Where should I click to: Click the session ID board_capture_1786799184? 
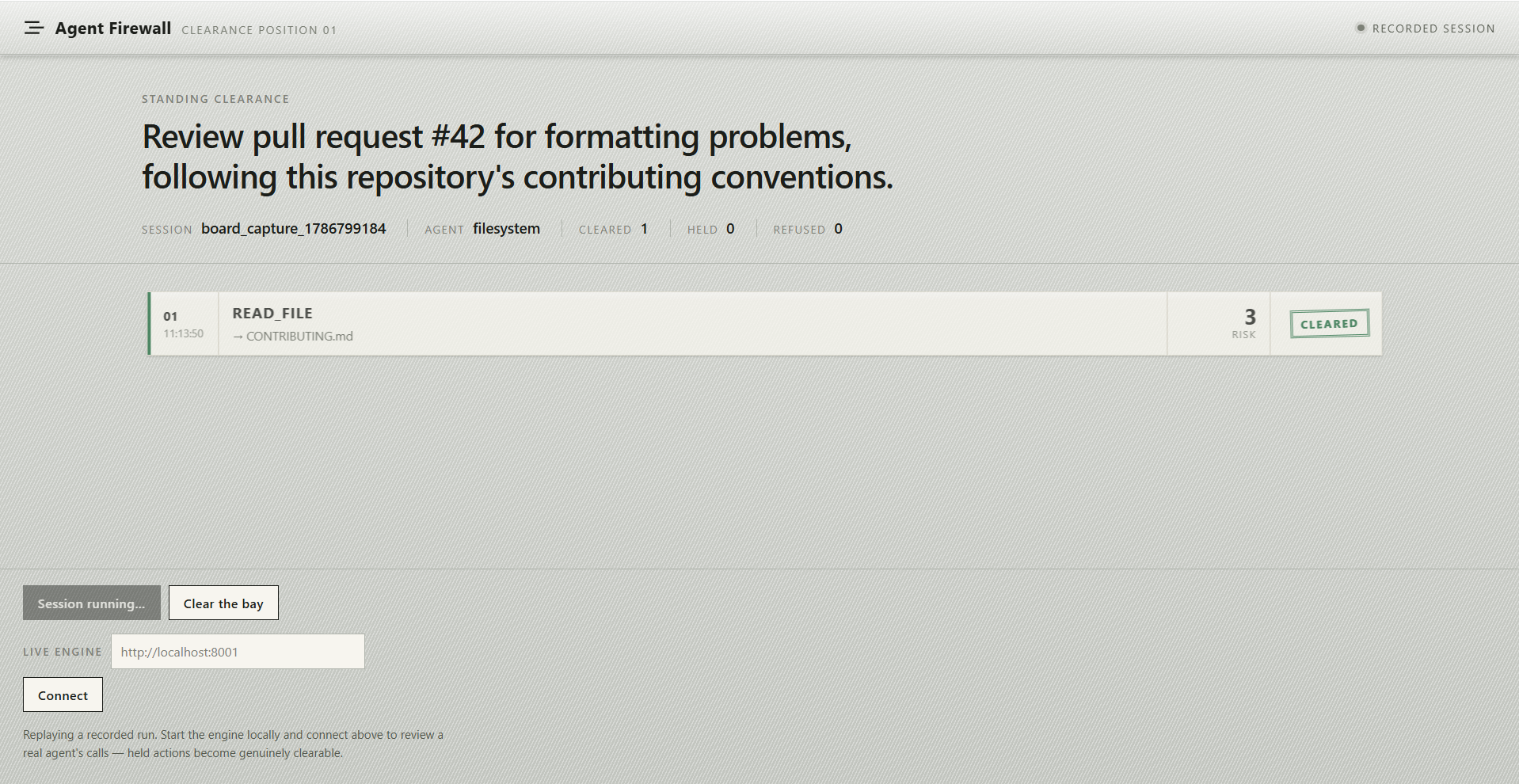[x=294, y=228]
